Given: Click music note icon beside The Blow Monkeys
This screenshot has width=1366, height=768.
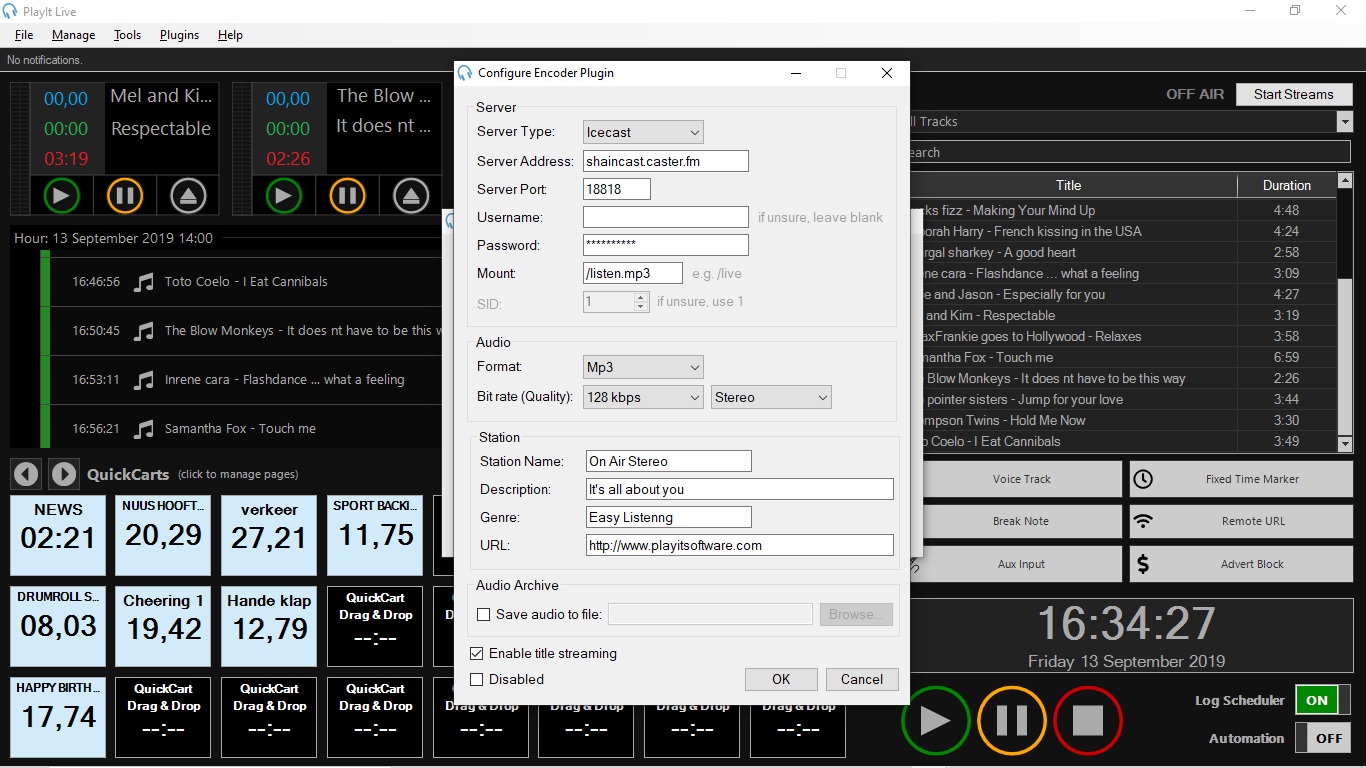Looking at the screenshot, I should coord(145,331).
